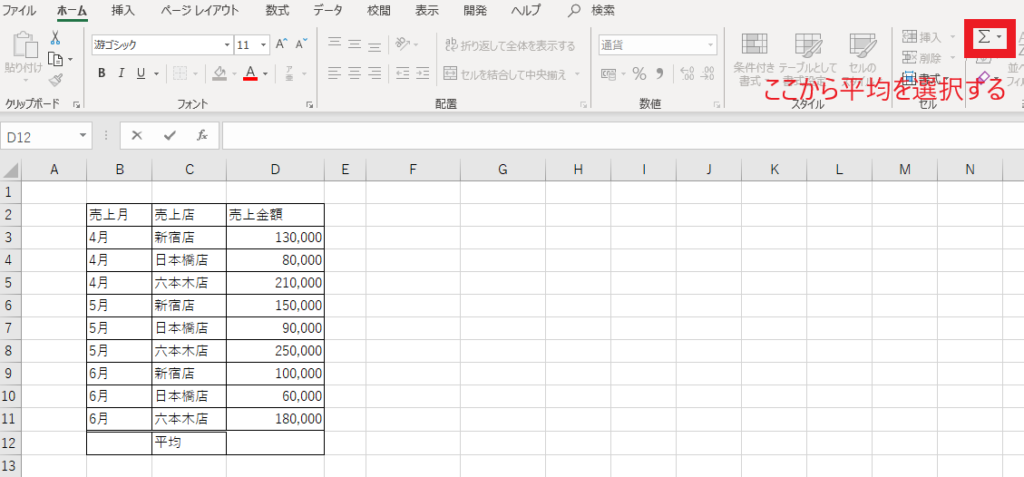Image resolution: width=1024 pixels, height=477 pixels.
Task: Click the phonetic guide (ふりがな) icon
Action: coord(289,73)
